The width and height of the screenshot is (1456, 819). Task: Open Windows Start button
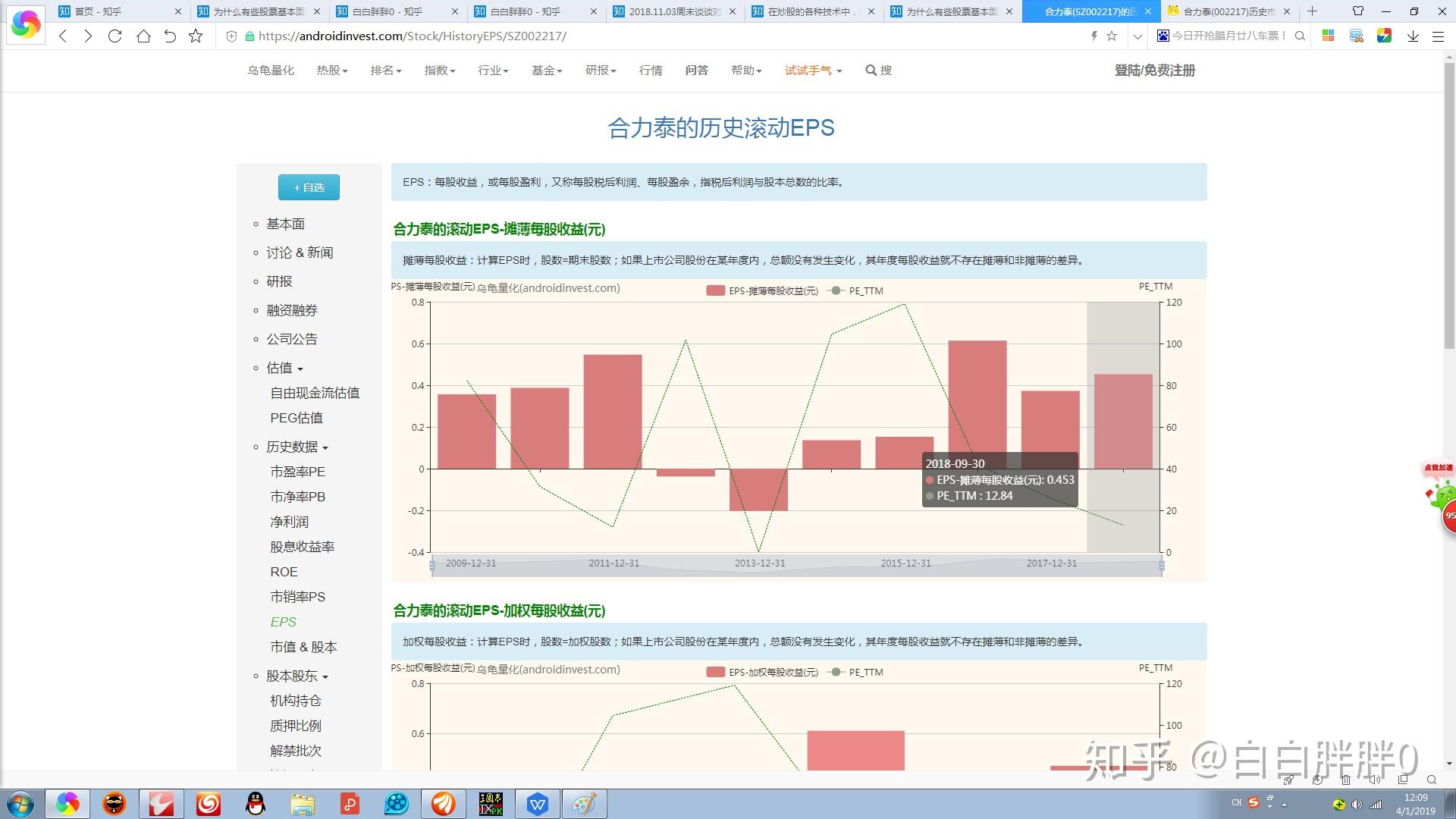(20, 804)
